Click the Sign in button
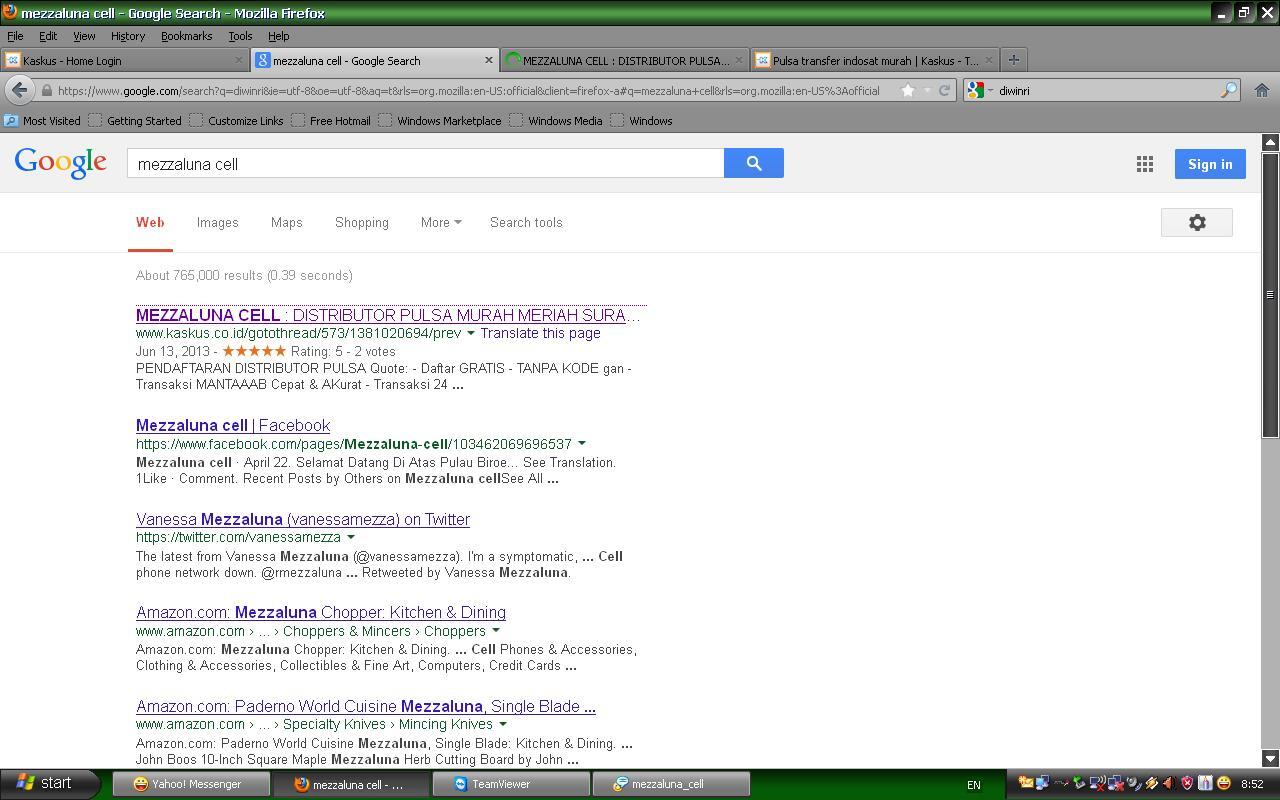The image size is (1280, 800). coord(1210,164)
